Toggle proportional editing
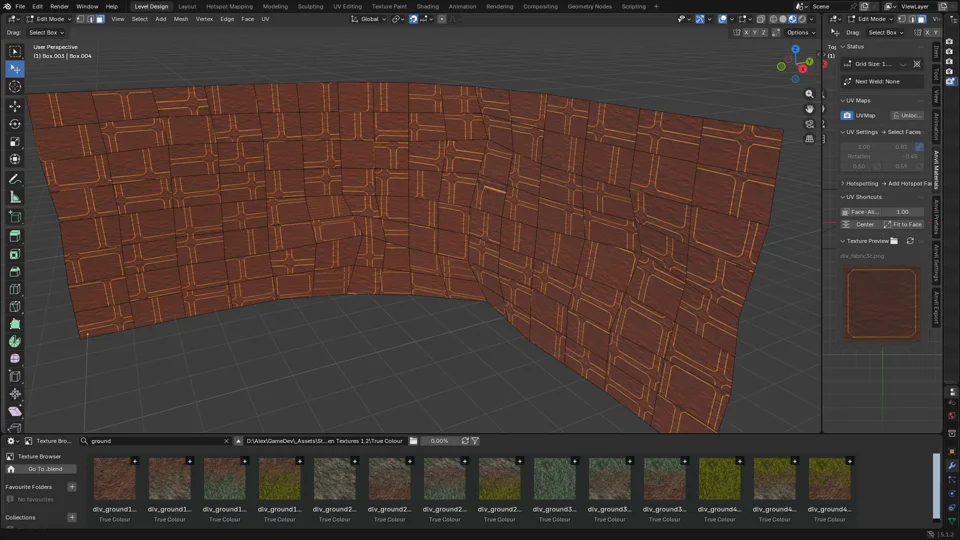Screen dimensions: 960x540 point(442,19)
